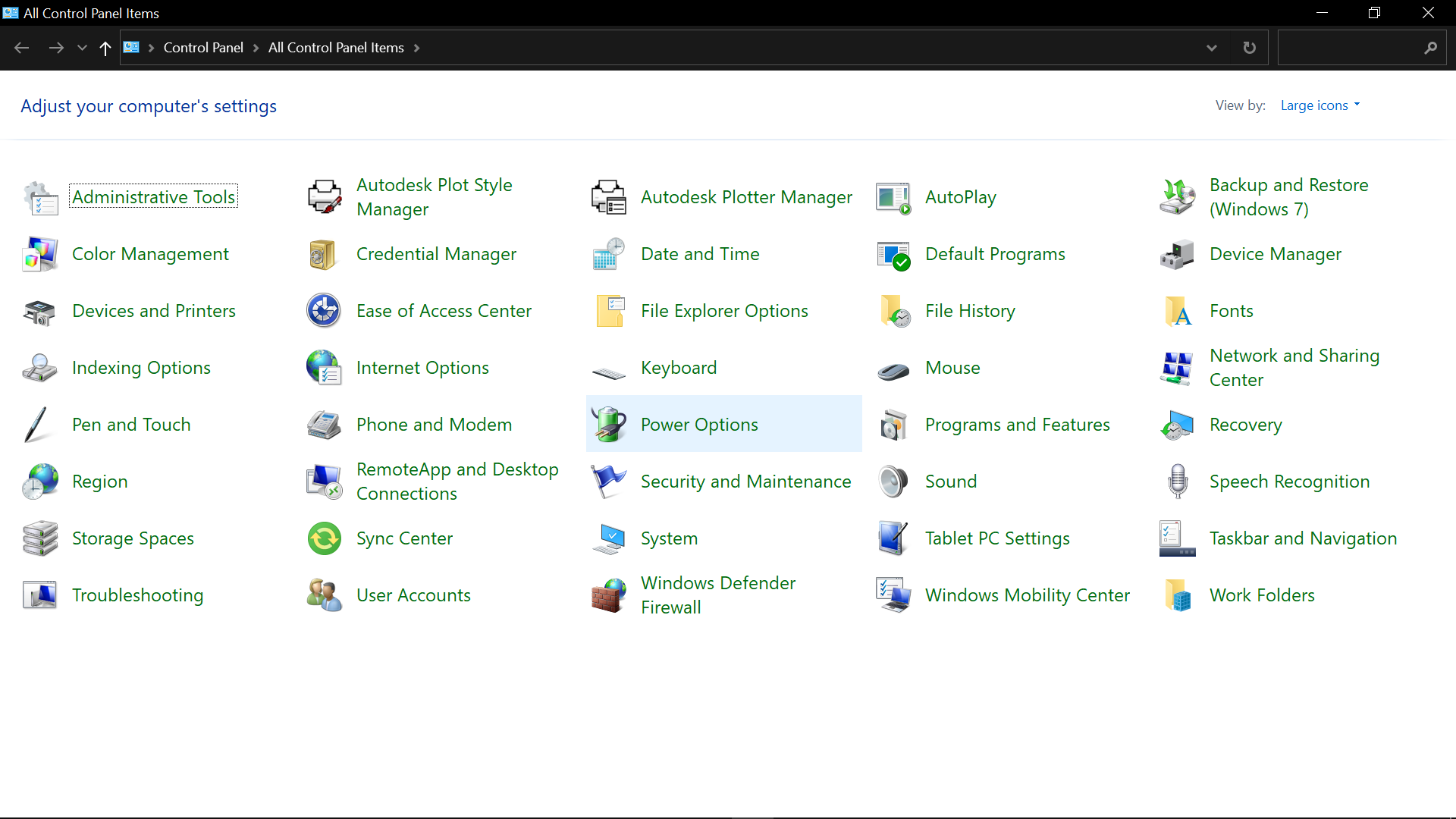Open the View by Large icons dropdown

(1320, 105)
